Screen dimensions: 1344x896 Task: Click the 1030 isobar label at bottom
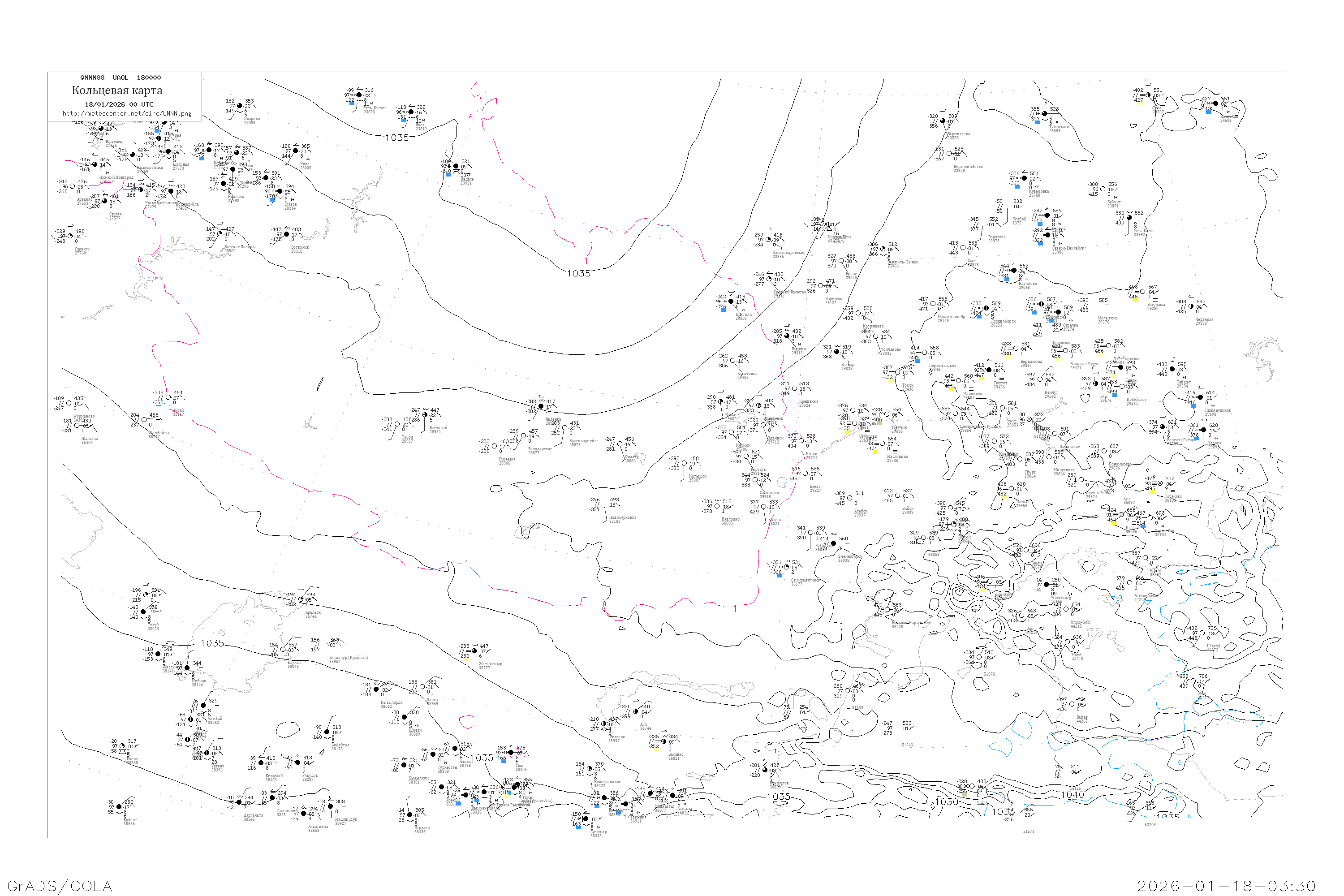(x=946, y=802)
